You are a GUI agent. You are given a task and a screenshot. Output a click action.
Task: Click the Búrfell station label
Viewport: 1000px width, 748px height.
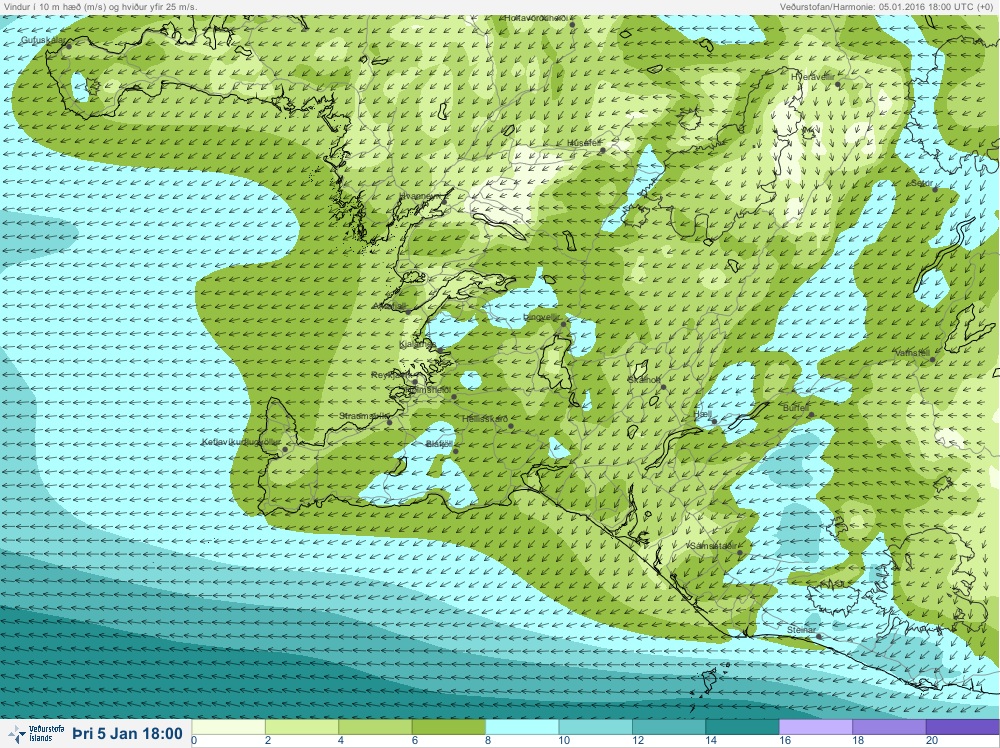coord(795,407)
